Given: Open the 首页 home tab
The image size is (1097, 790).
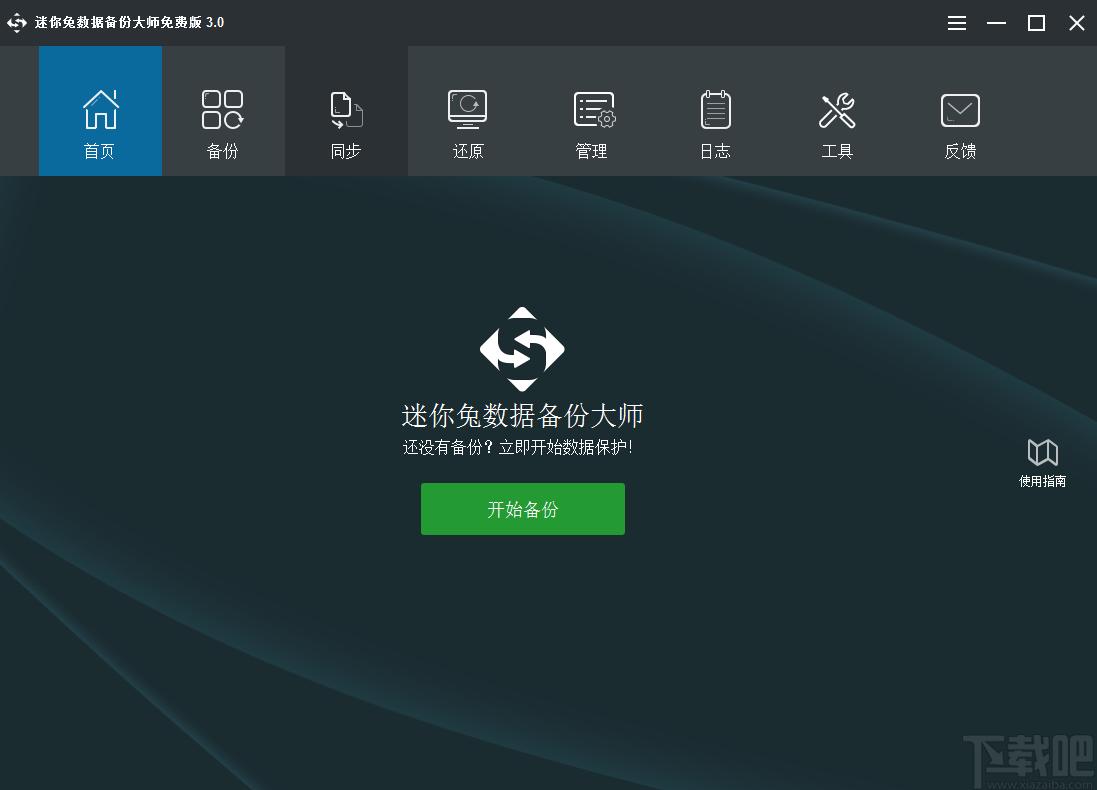Looking at the screenshot, I should pos(100,111).
